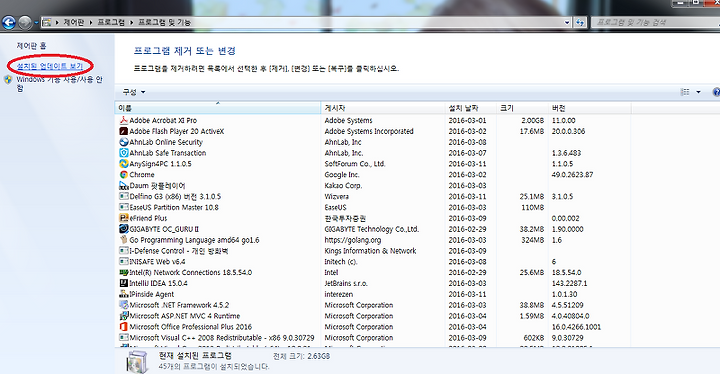Click the IntelliJ IDEA 15.0.4 icon
The image size is (720, 374).
point(124,283)
